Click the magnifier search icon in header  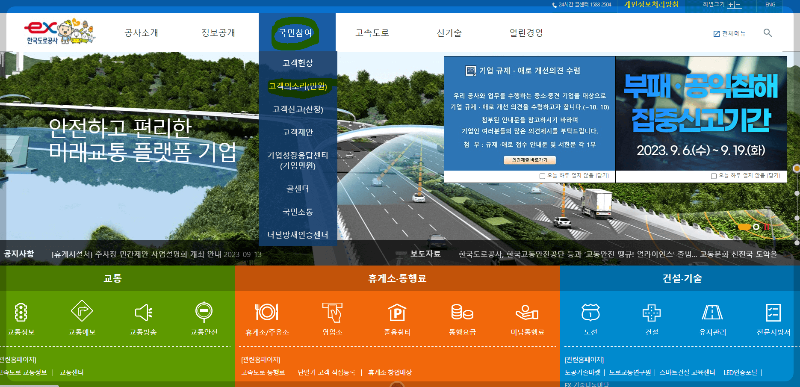[768, 33]
